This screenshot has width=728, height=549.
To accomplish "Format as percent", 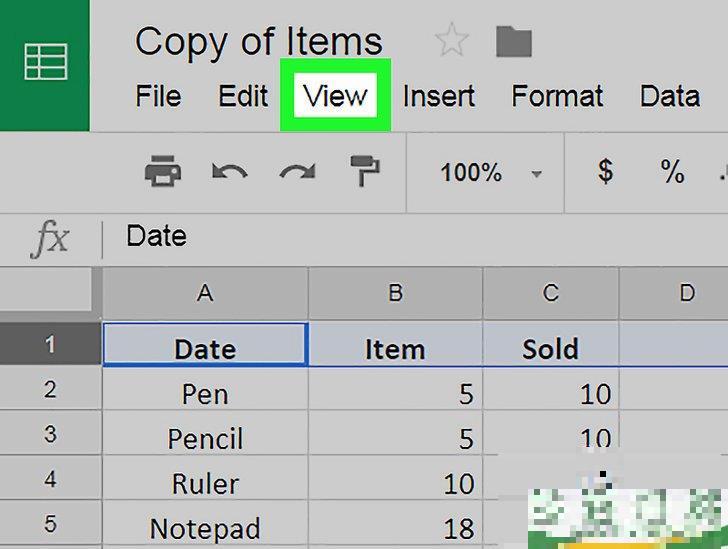I will pos(672,172).
